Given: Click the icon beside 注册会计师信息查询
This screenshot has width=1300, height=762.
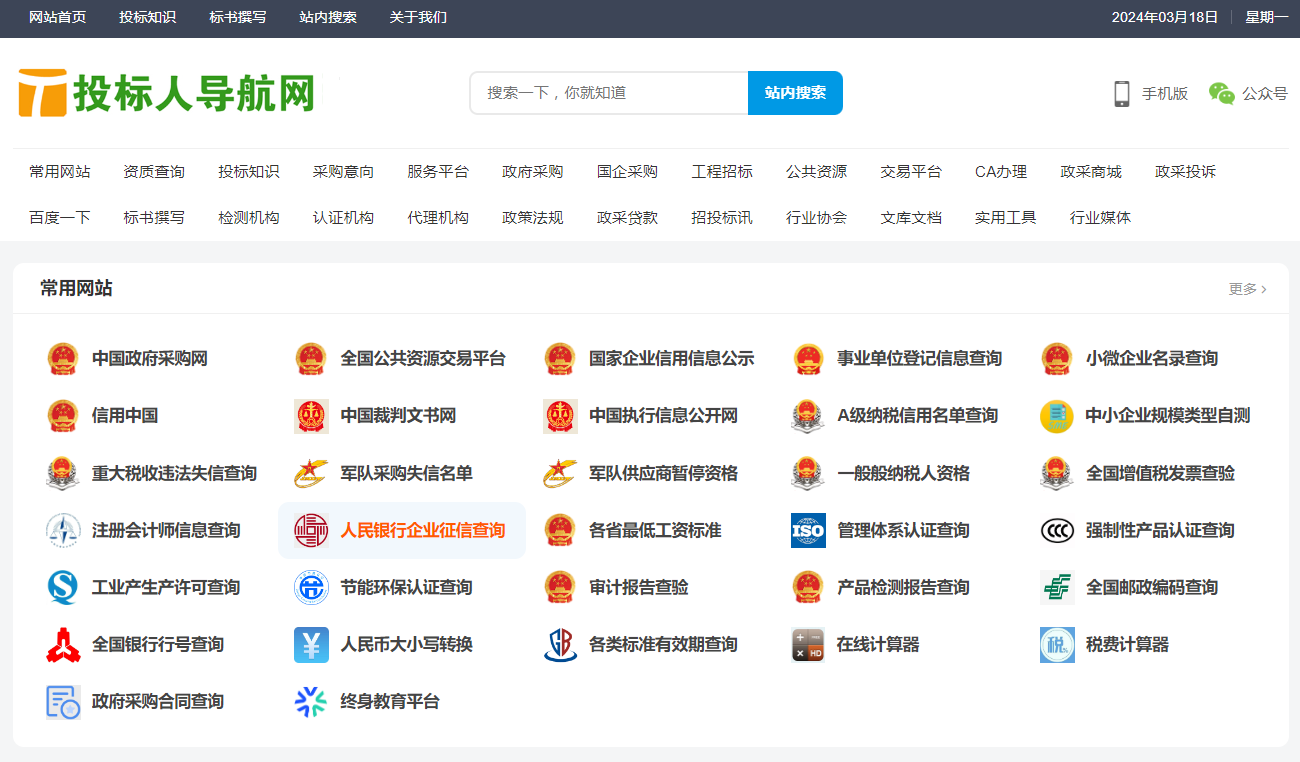Looking at the screenshot, I should tap(63, 530).
